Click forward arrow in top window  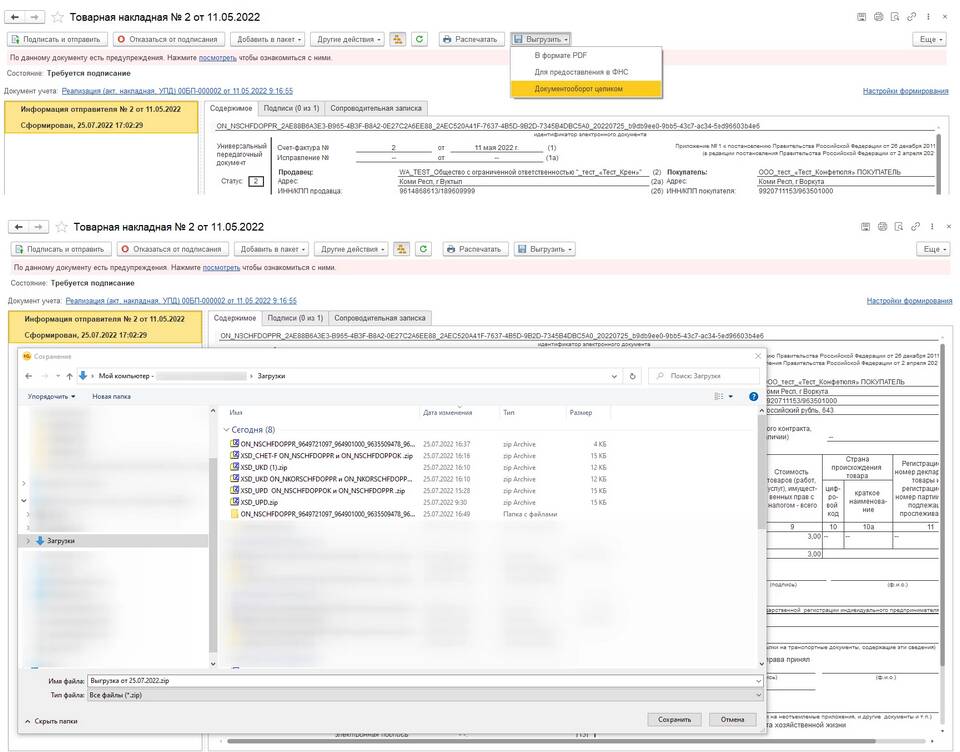pos(34,17)
